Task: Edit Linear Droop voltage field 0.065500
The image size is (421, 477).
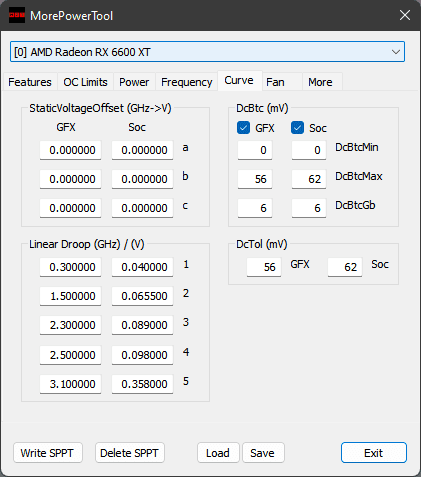Action: pyautogui.click(x=142, y=296)
